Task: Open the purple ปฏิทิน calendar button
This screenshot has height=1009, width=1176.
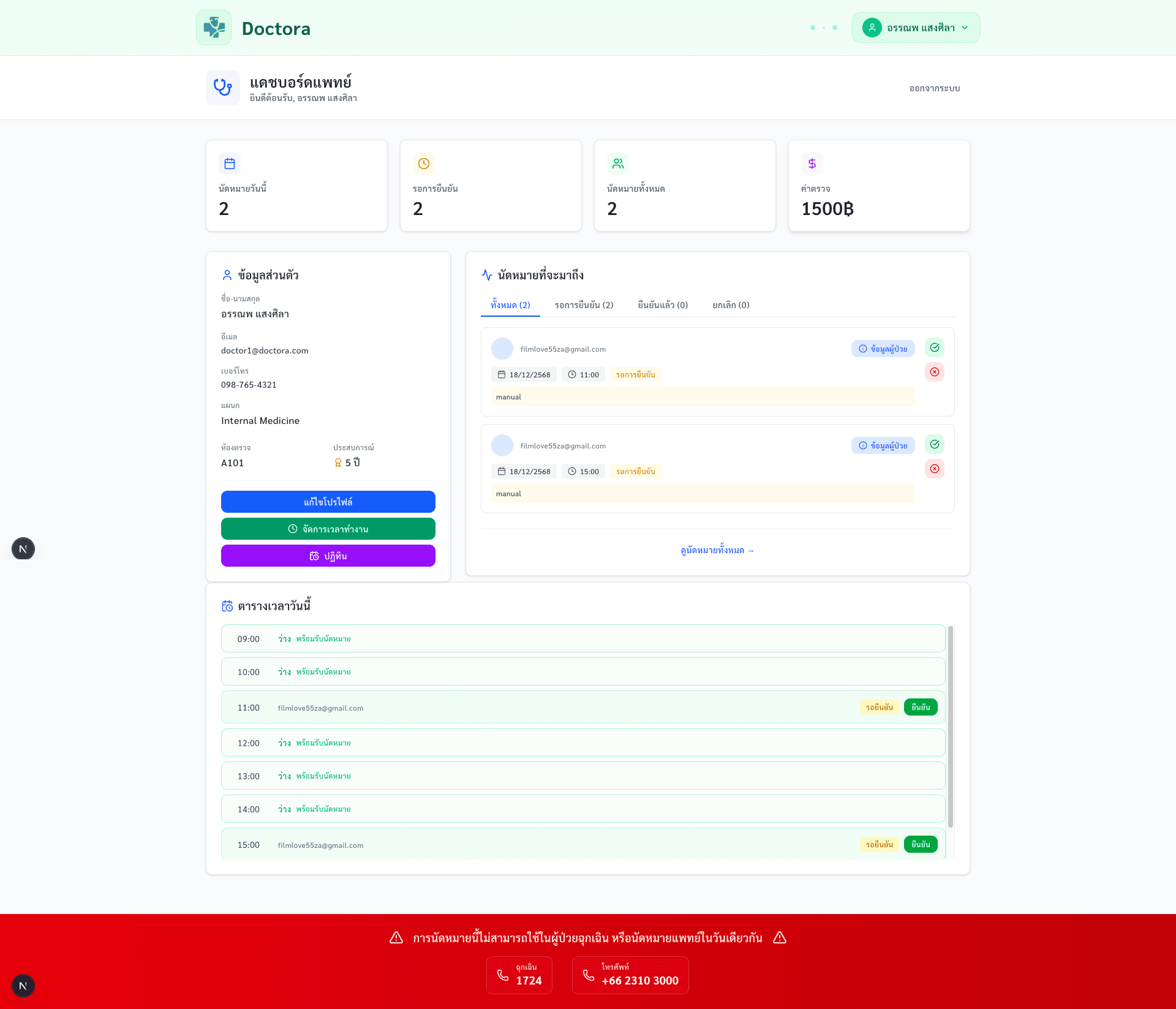Action: click(328, 556)
